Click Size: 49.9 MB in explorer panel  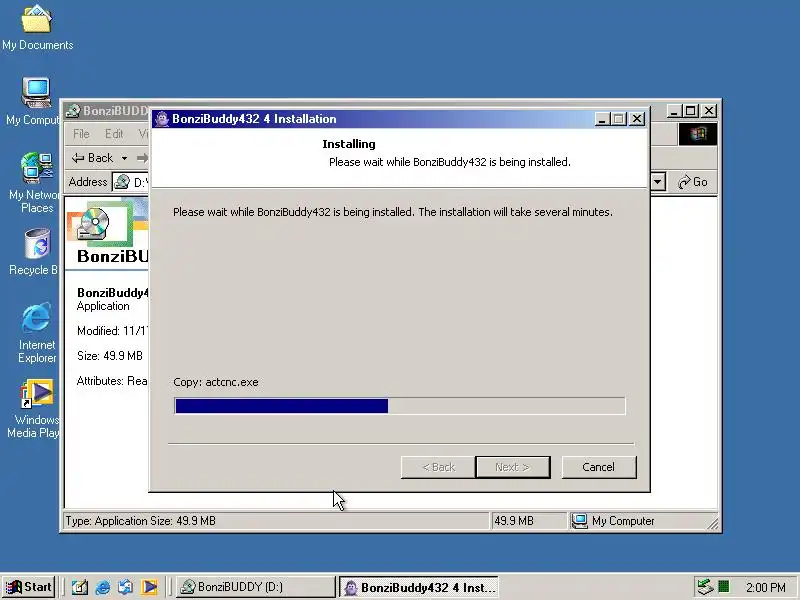click(x=110, y=356)
